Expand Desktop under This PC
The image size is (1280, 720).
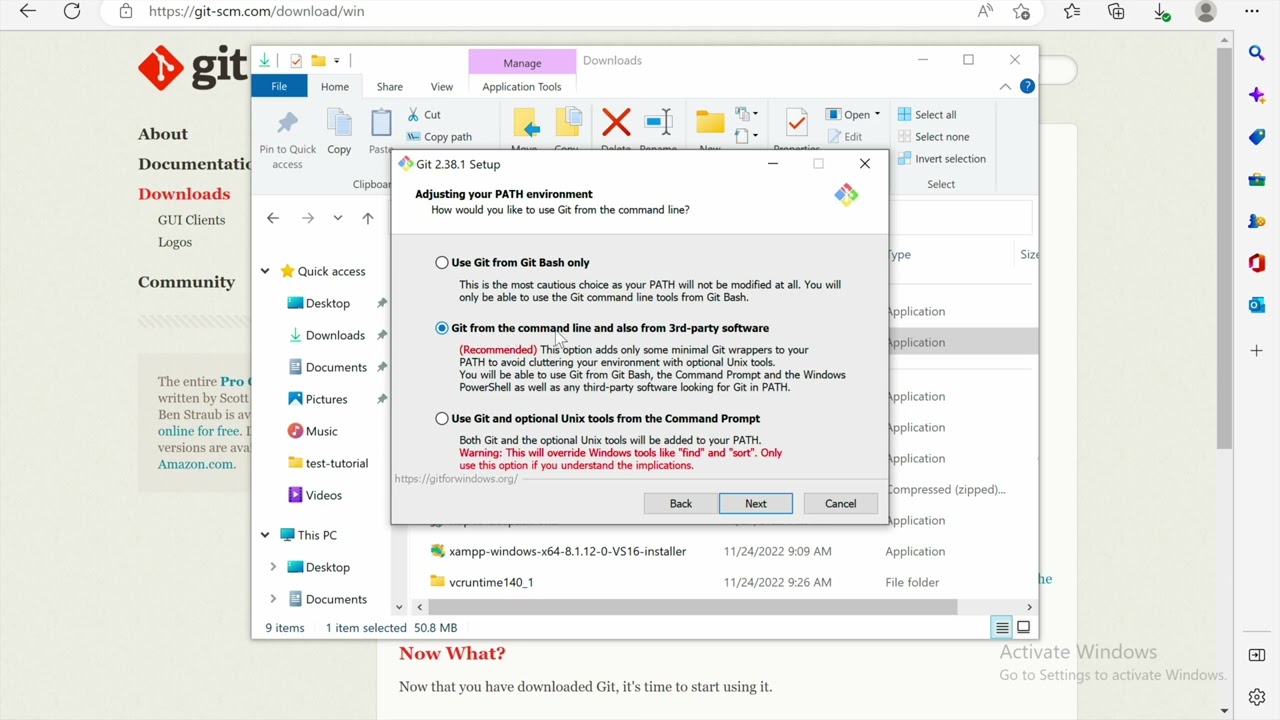tap(273, 567)
